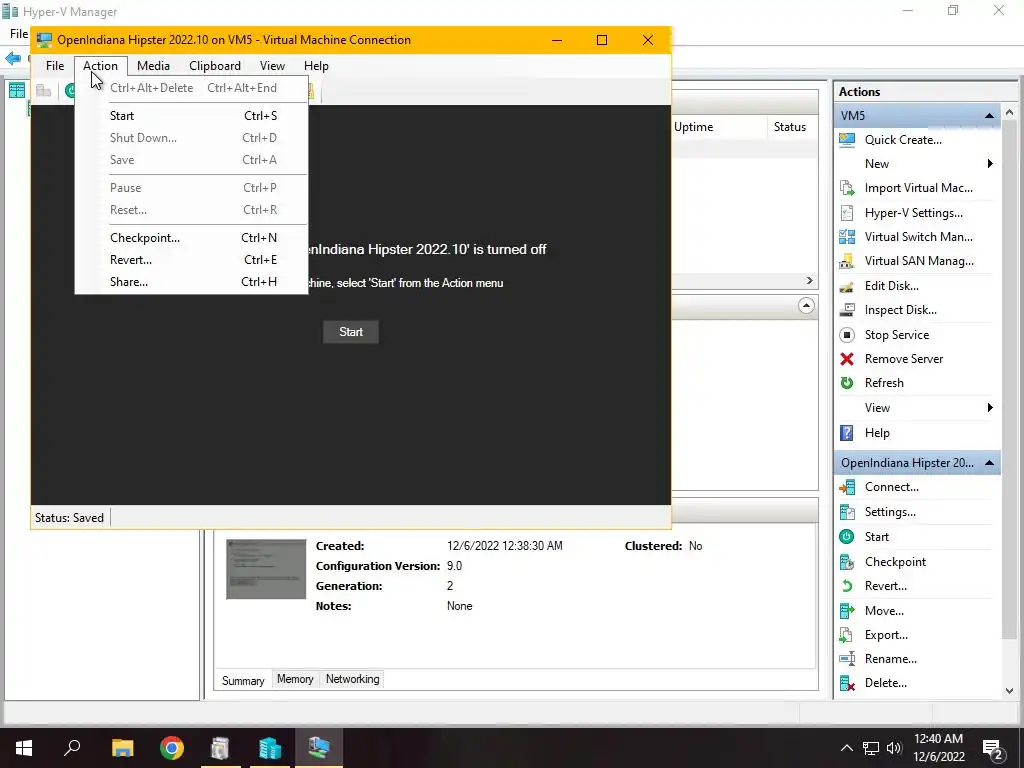This screenshot has width=1024, height=768.
Task: Click the Rename icon in Actions pane
Action: tap(846, 659)
